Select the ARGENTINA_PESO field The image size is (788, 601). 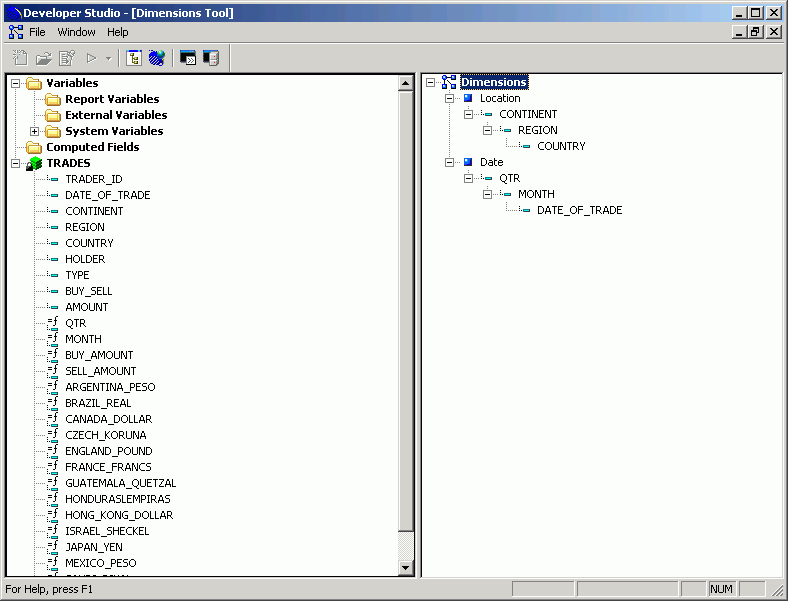coord(110,387)
